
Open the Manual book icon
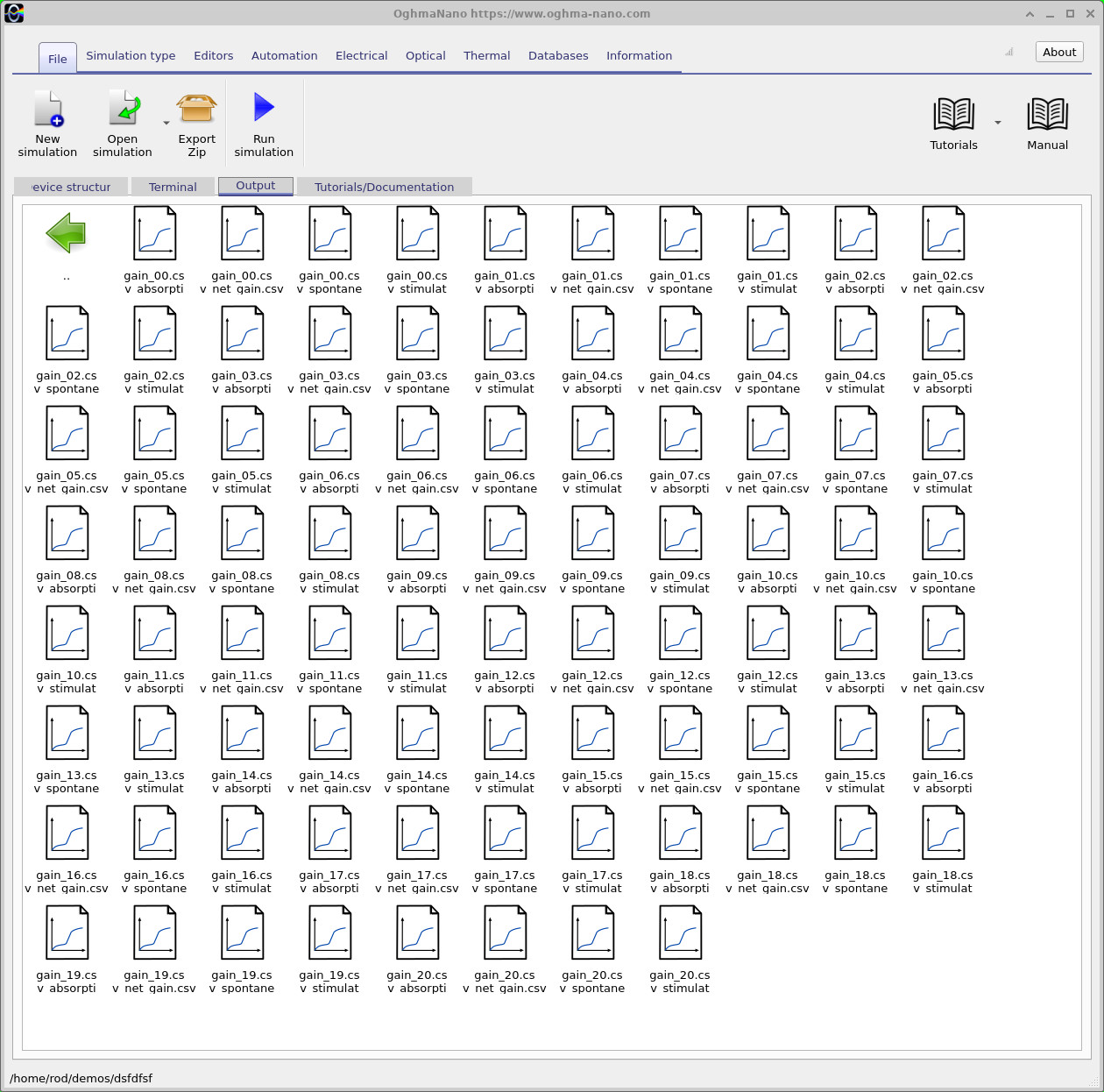coord(1048,115)
